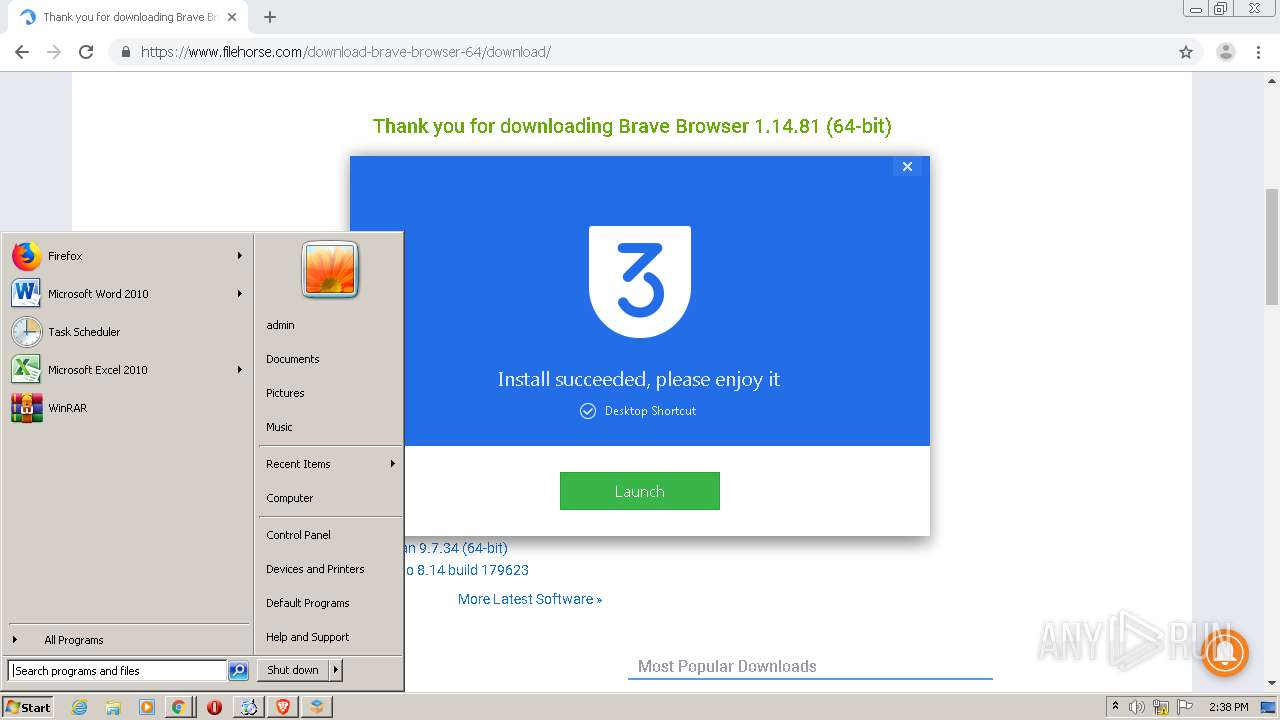Click the forward navigation arrow
1280x720 pixels.
[x=54, y=52]
